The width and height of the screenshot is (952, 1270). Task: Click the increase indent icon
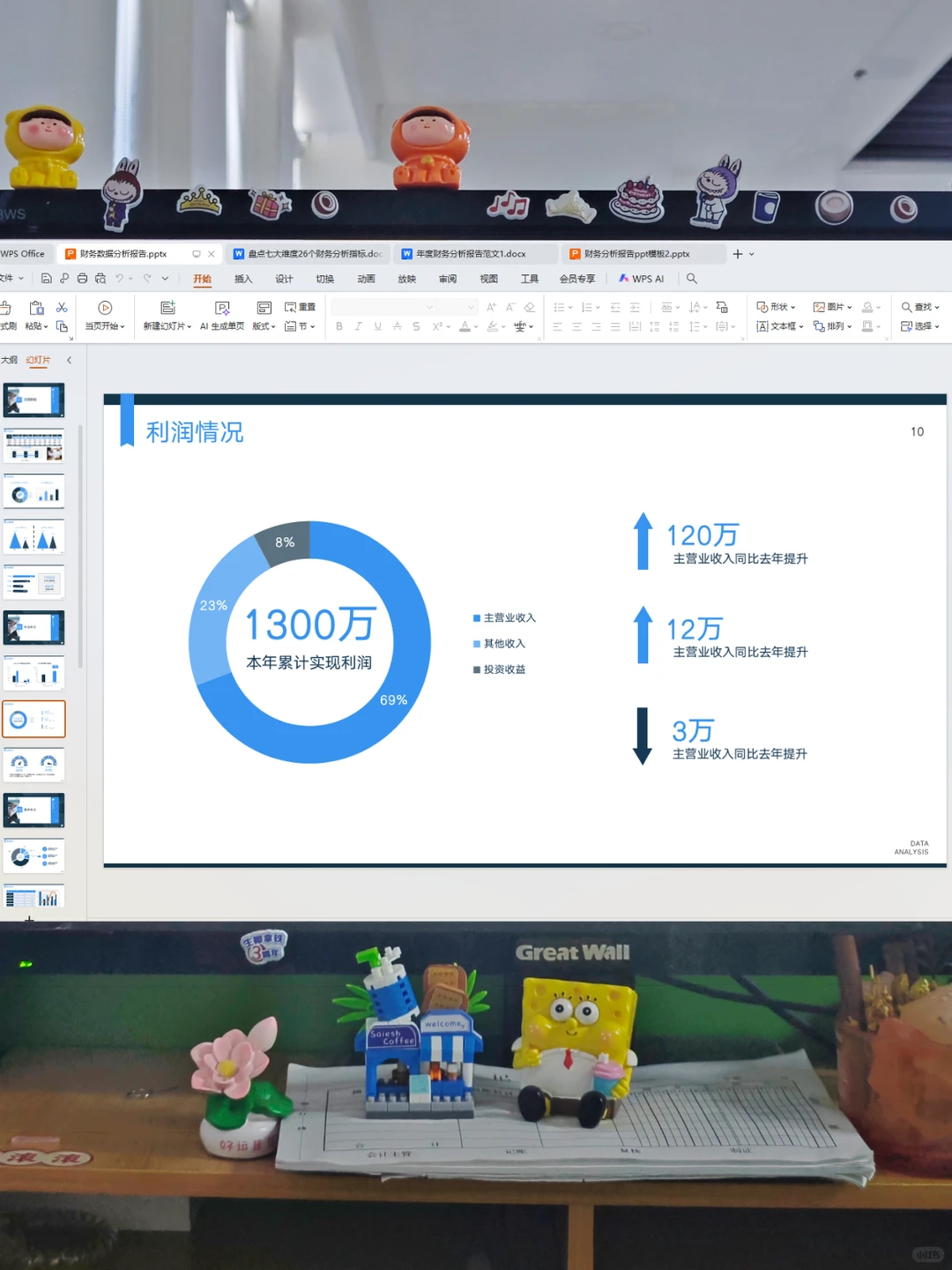tap(635, 307)
